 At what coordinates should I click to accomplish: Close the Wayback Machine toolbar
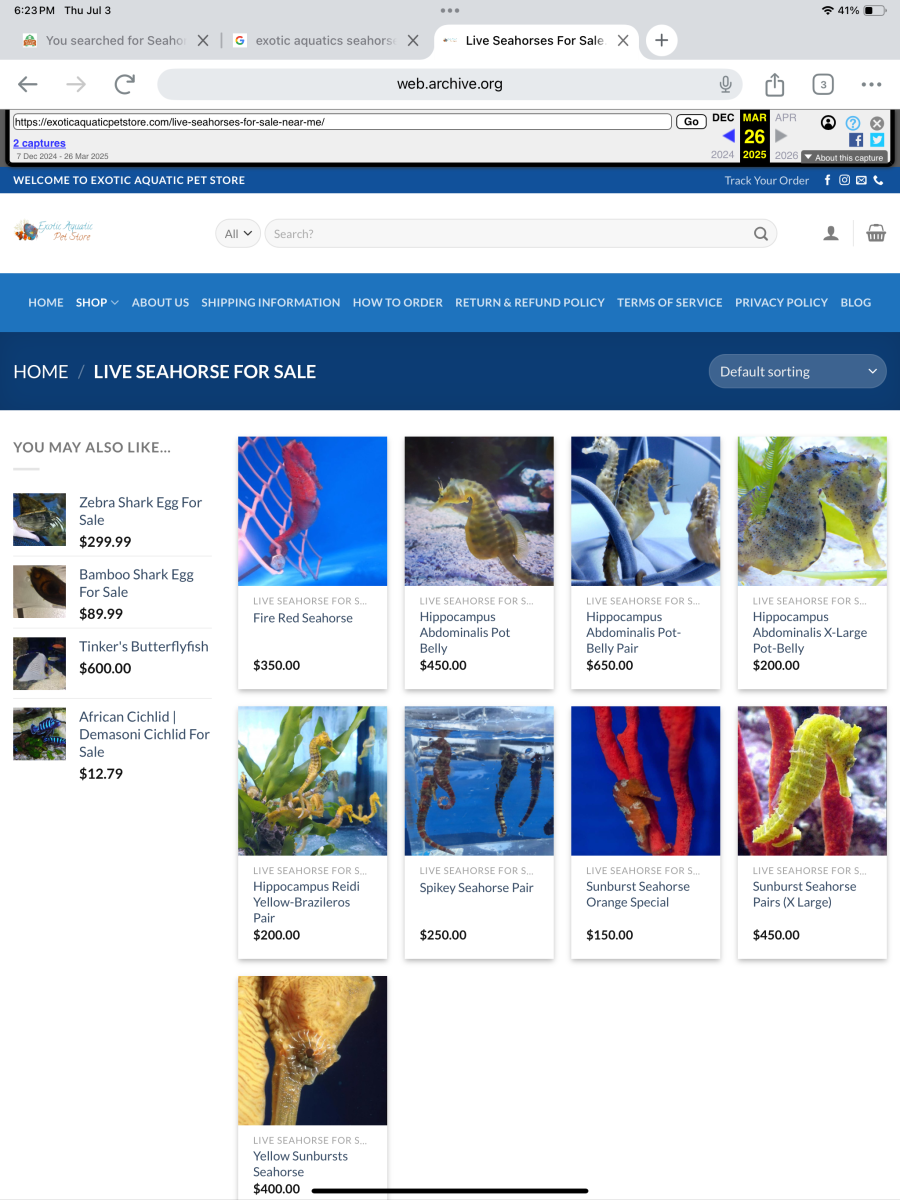(x=877, y=122)
